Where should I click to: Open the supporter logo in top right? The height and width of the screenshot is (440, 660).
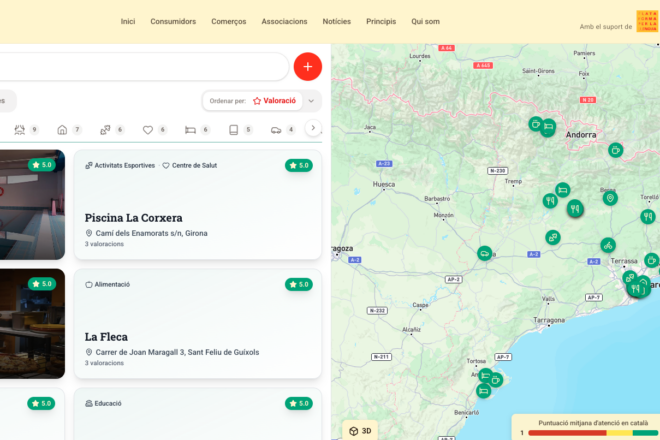(x=647, y=21)
